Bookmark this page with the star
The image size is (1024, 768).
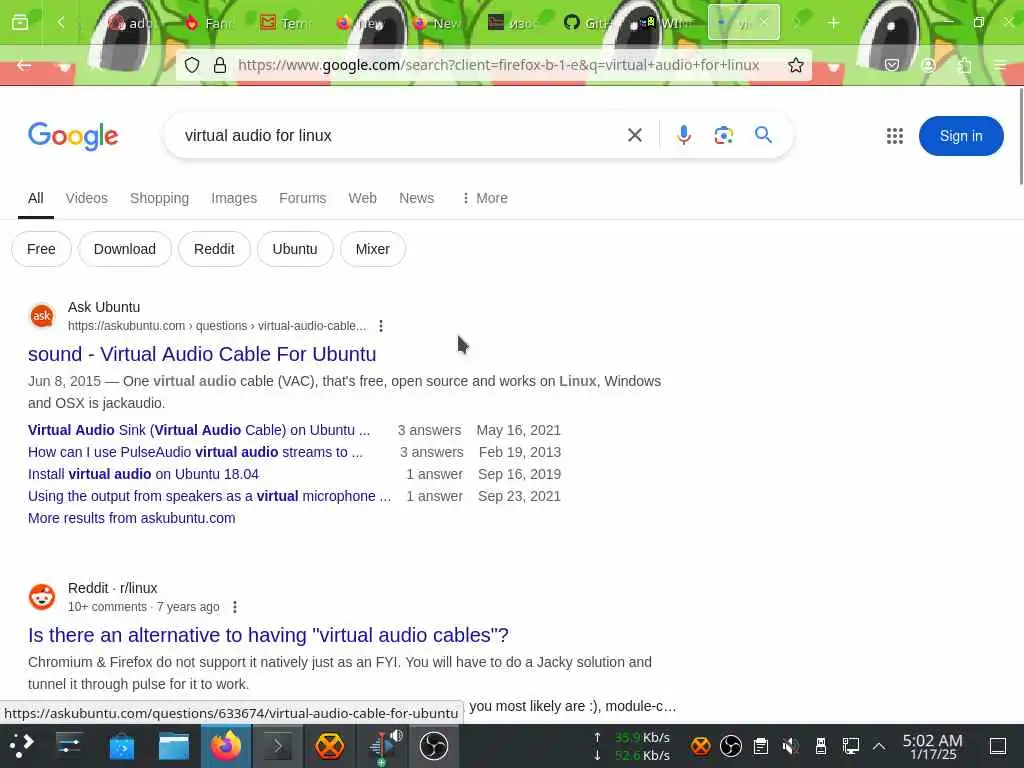(x=795, y=65)
